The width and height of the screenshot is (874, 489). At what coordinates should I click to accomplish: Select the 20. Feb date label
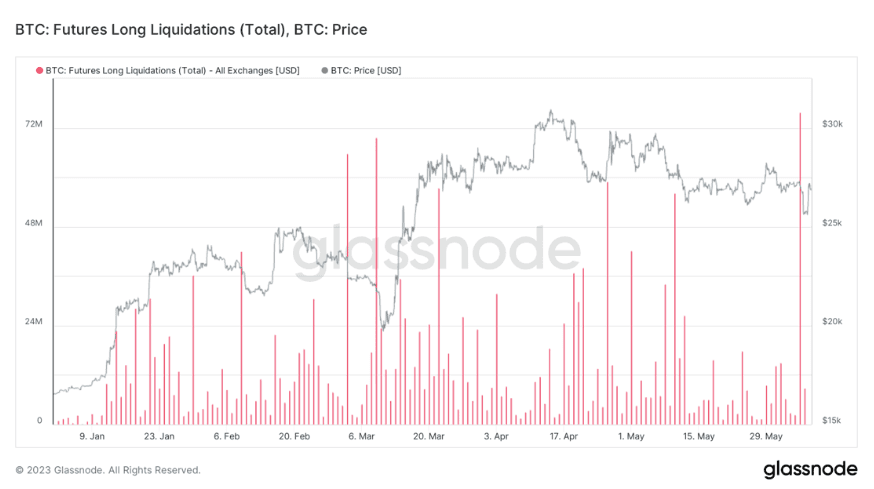(x=294, y=436)
